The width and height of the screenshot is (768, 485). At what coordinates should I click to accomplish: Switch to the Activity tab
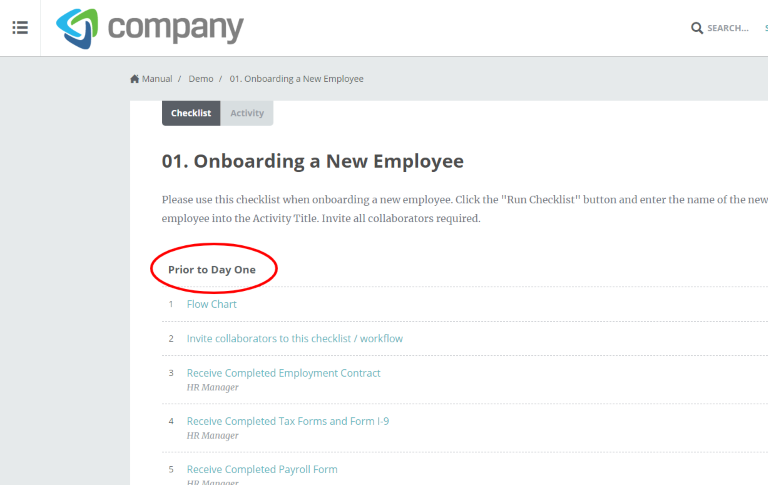[x=247, y=113]
